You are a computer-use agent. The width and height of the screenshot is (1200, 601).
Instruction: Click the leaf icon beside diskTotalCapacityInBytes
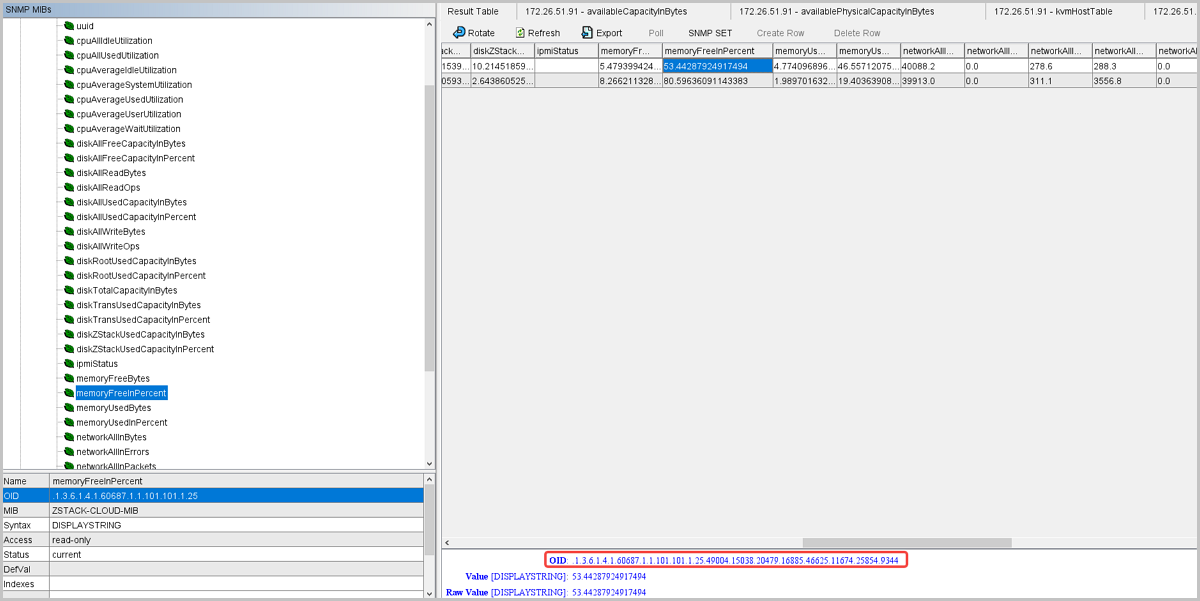coord(69,291)
